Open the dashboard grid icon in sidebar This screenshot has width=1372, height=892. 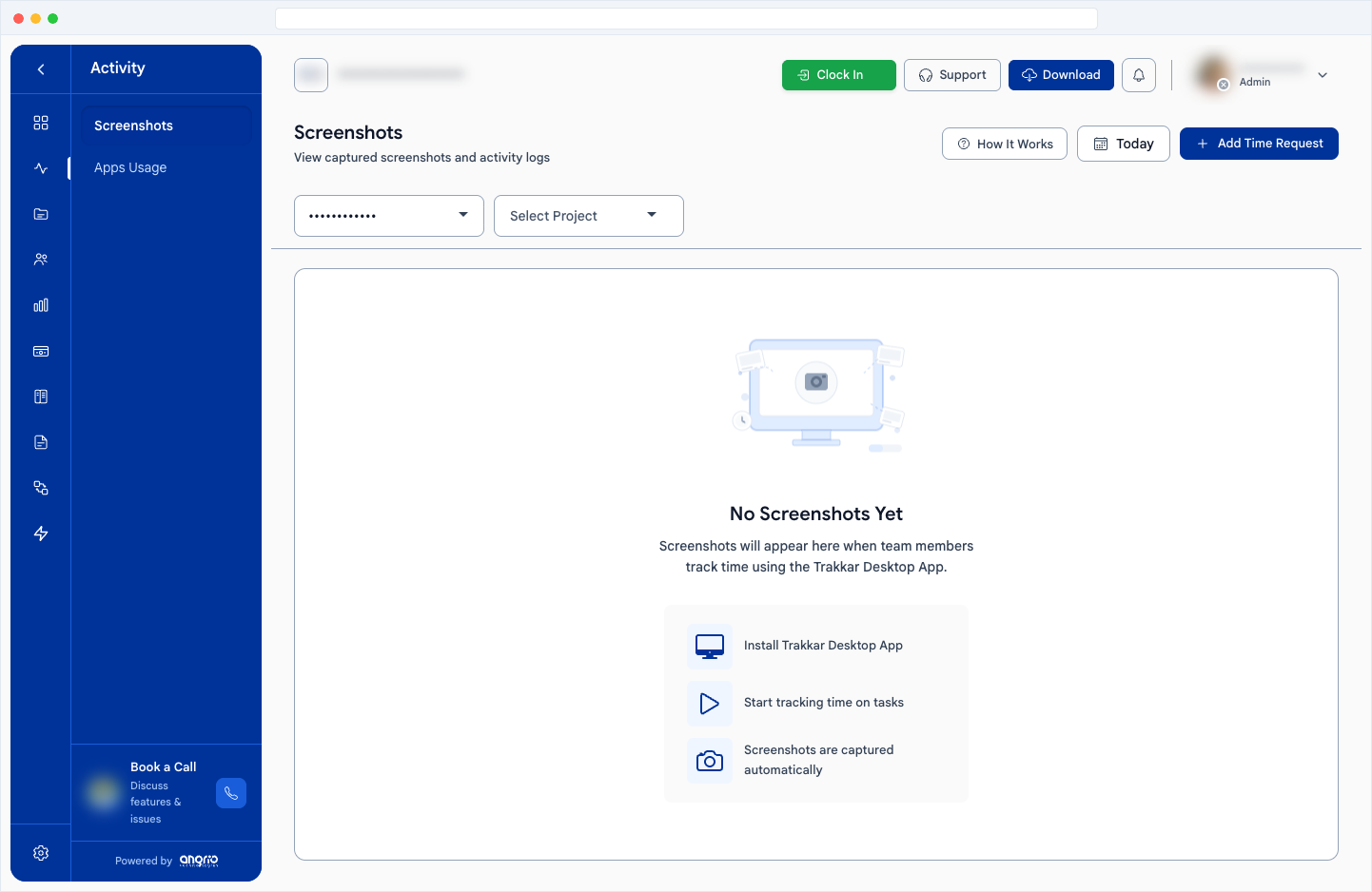[41, 123]
